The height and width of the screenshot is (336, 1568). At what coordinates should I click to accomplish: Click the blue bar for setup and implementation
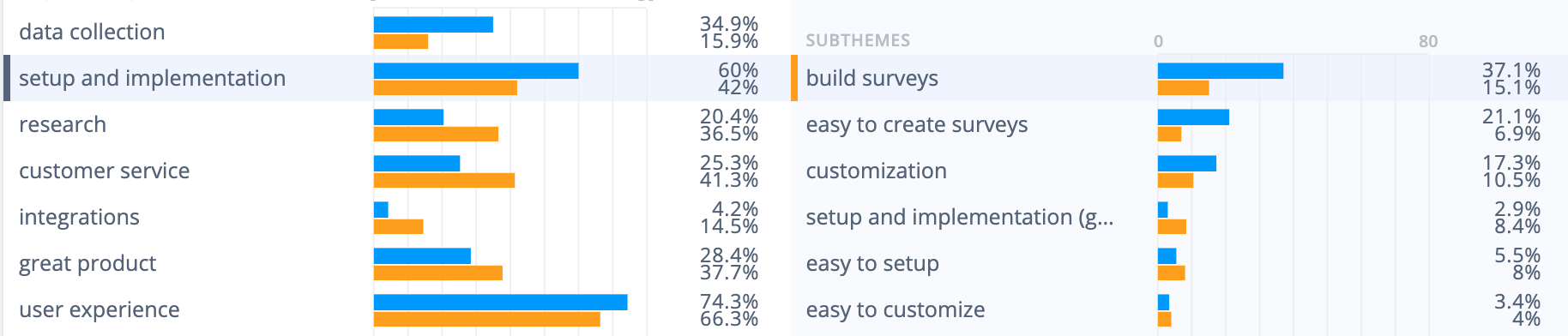click(x=476, y=71)
